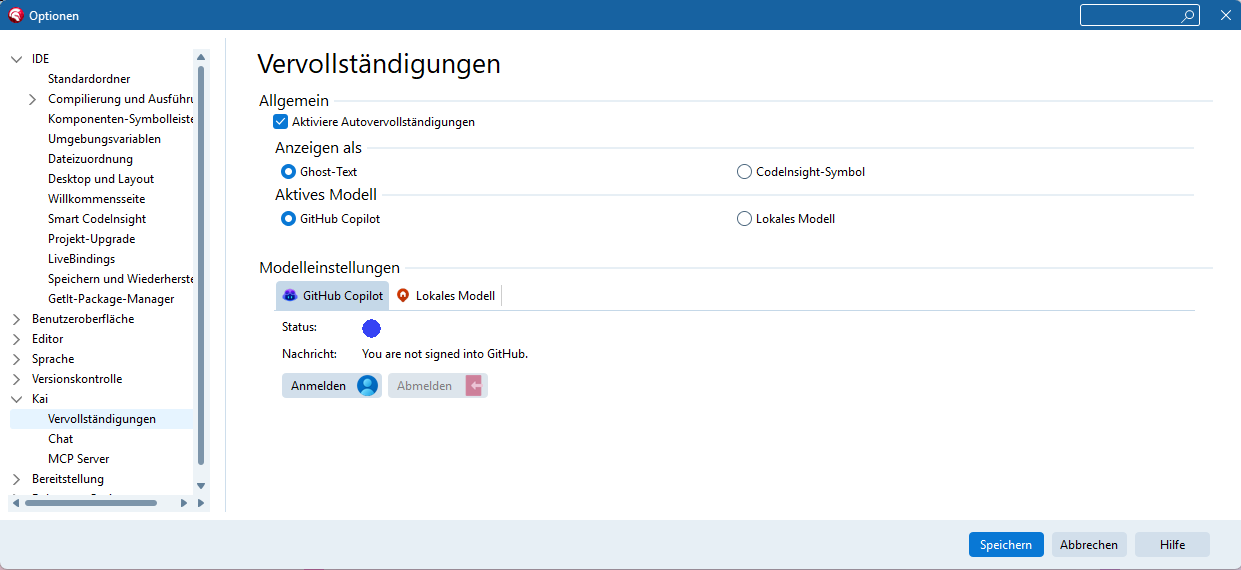Close the Optionen dialog
Viewport: 1241px width, 570px height.
[1225, 15]
